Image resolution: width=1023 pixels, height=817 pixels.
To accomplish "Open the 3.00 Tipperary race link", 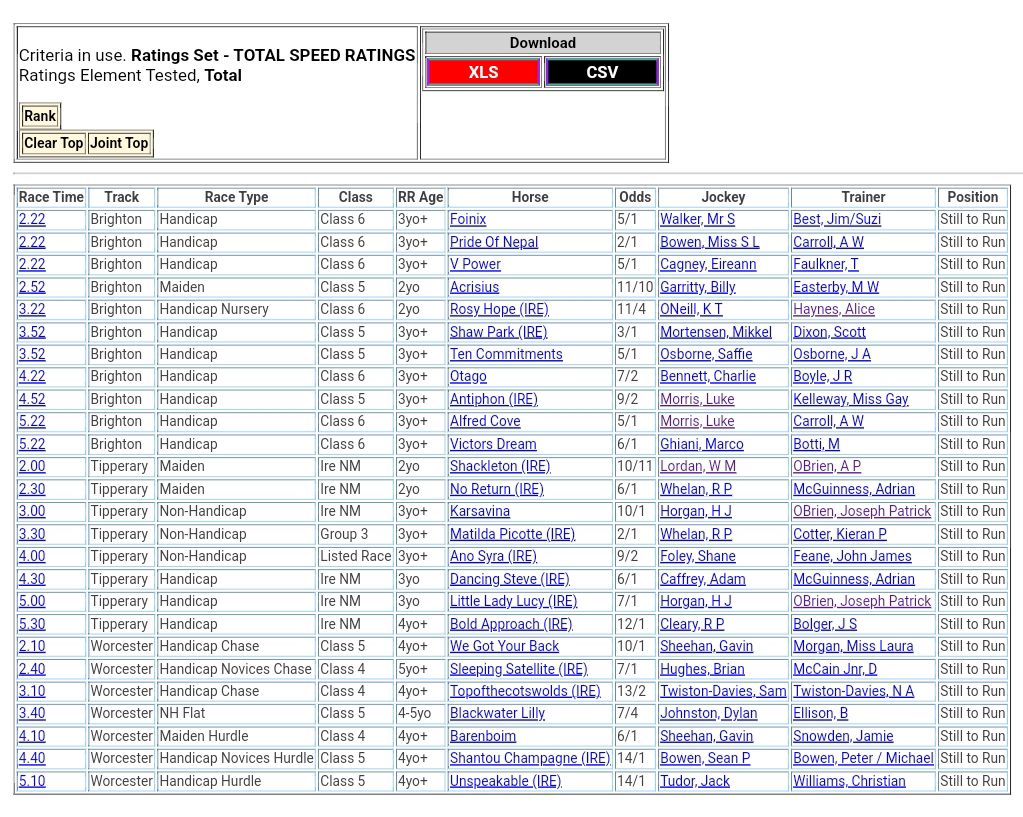I will point(32,511).
